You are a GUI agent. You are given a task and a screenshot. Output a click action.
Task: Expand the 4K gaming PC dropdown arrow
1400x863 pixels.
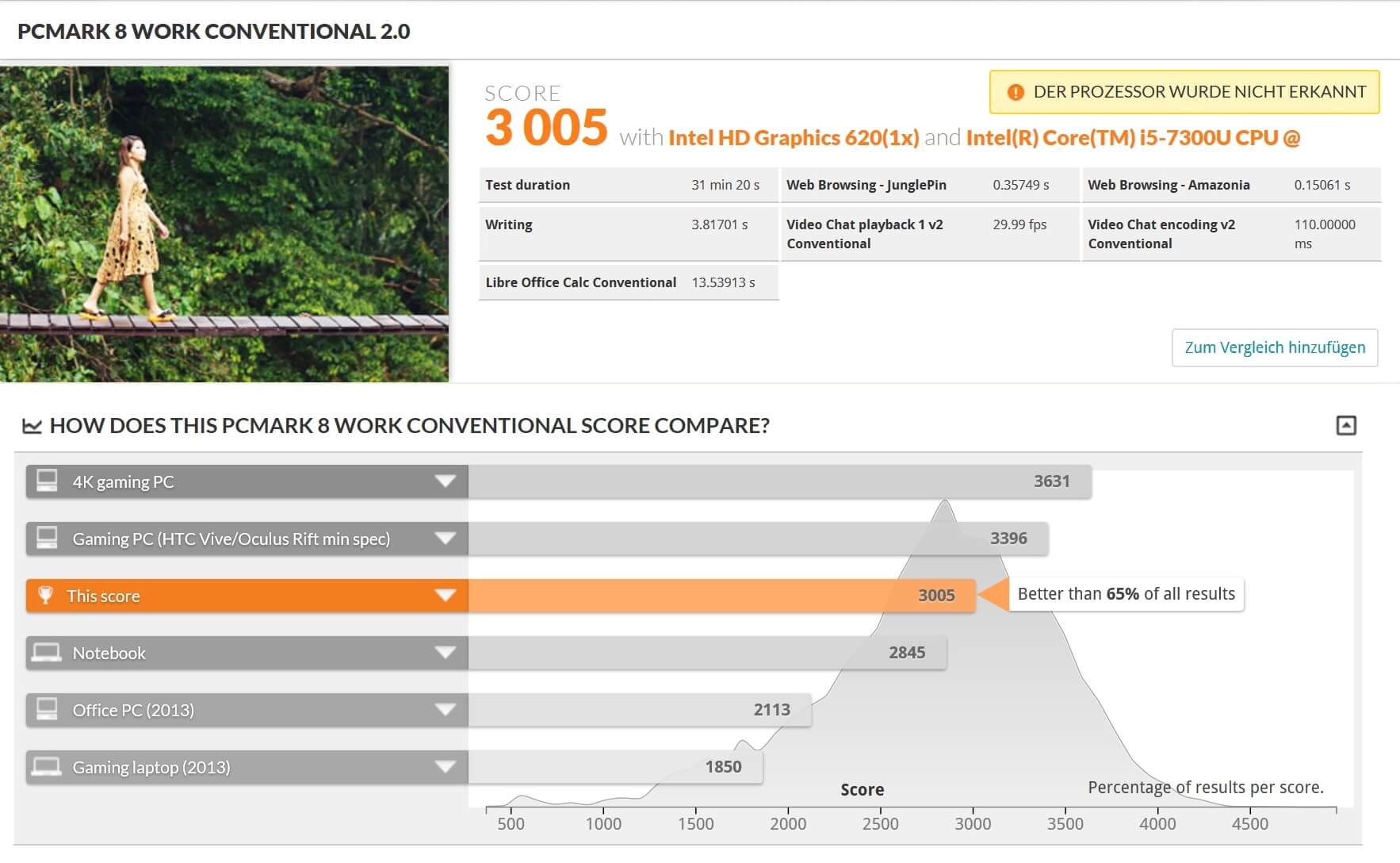click(445, 481)
